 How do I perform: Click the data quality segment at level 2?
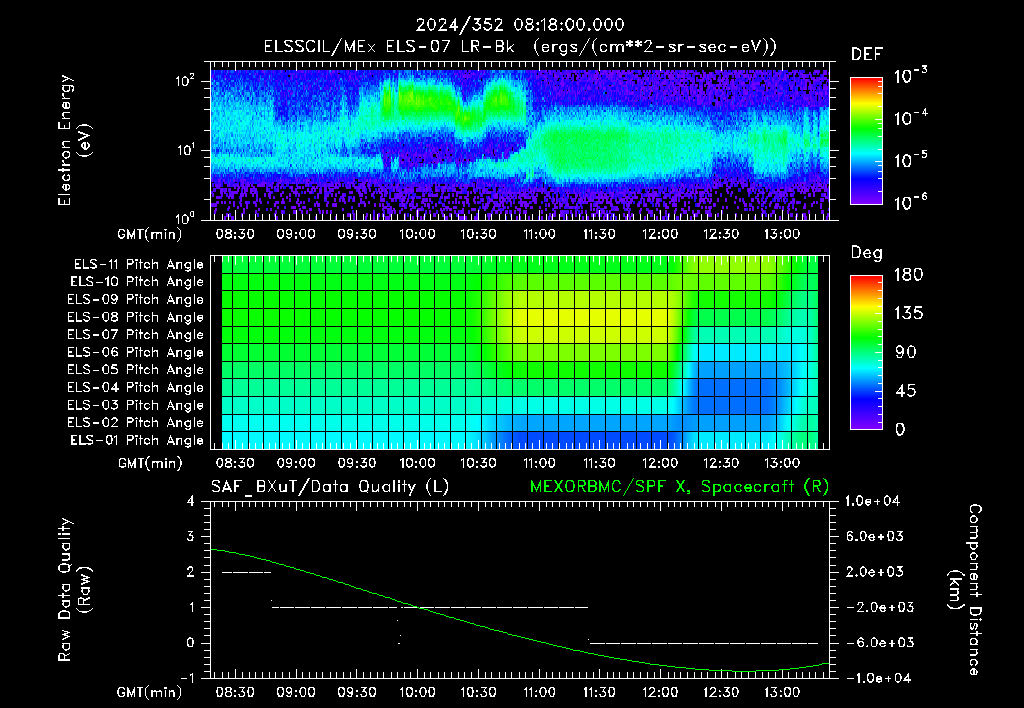pyautogui.click(x=246, y=573)
